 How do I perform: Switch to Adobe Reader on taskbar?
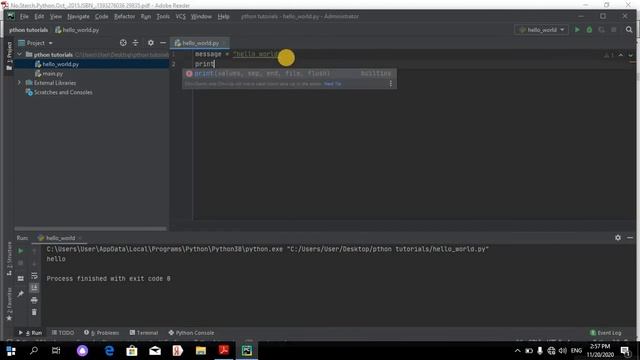point(224,351)
